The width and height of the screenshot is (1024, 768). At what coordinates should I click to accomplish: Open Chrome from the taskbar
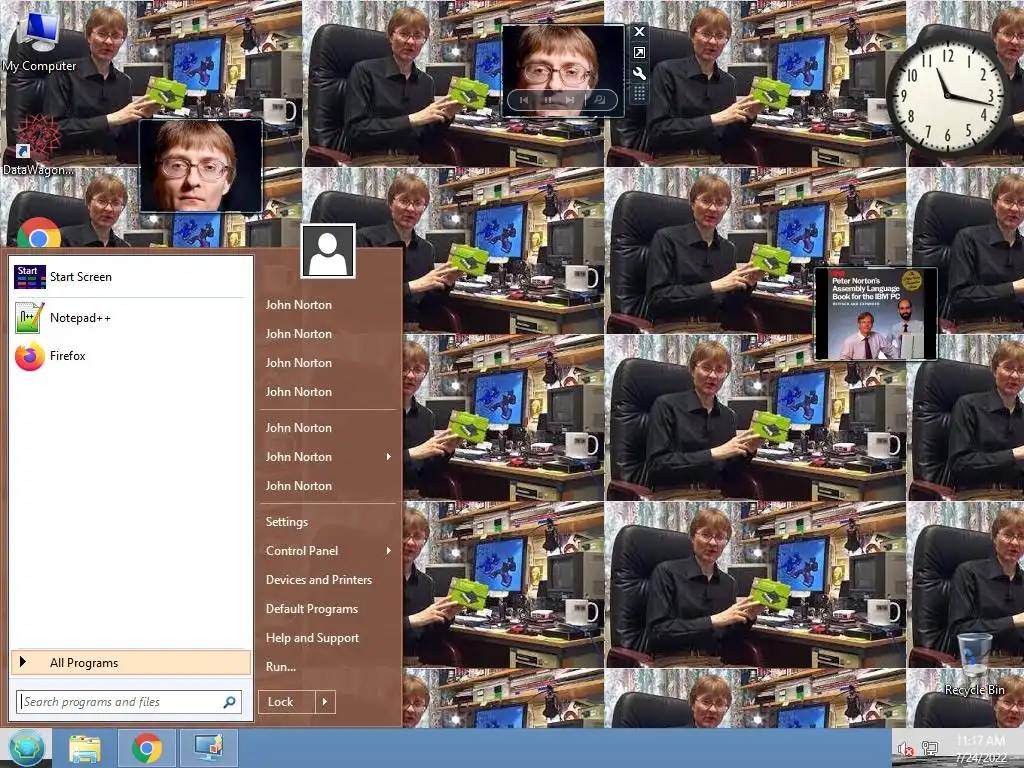(147, 748)
